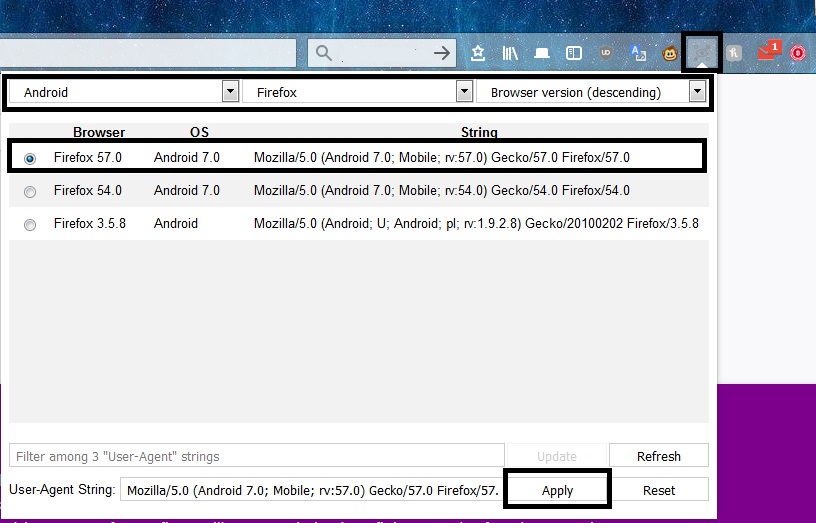Click the 'Firefox 57.0' browser name
The image size is (816, 523).
click(87, 157)
